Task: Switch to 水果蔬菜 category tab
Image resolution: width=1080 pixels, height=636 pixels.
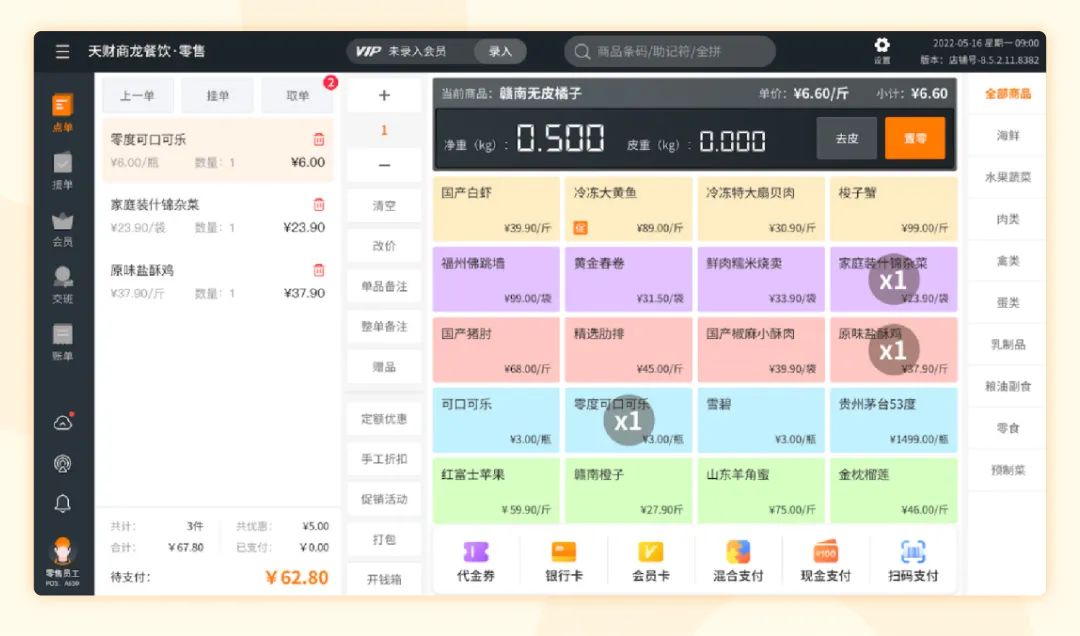Action: [1007, 177]
